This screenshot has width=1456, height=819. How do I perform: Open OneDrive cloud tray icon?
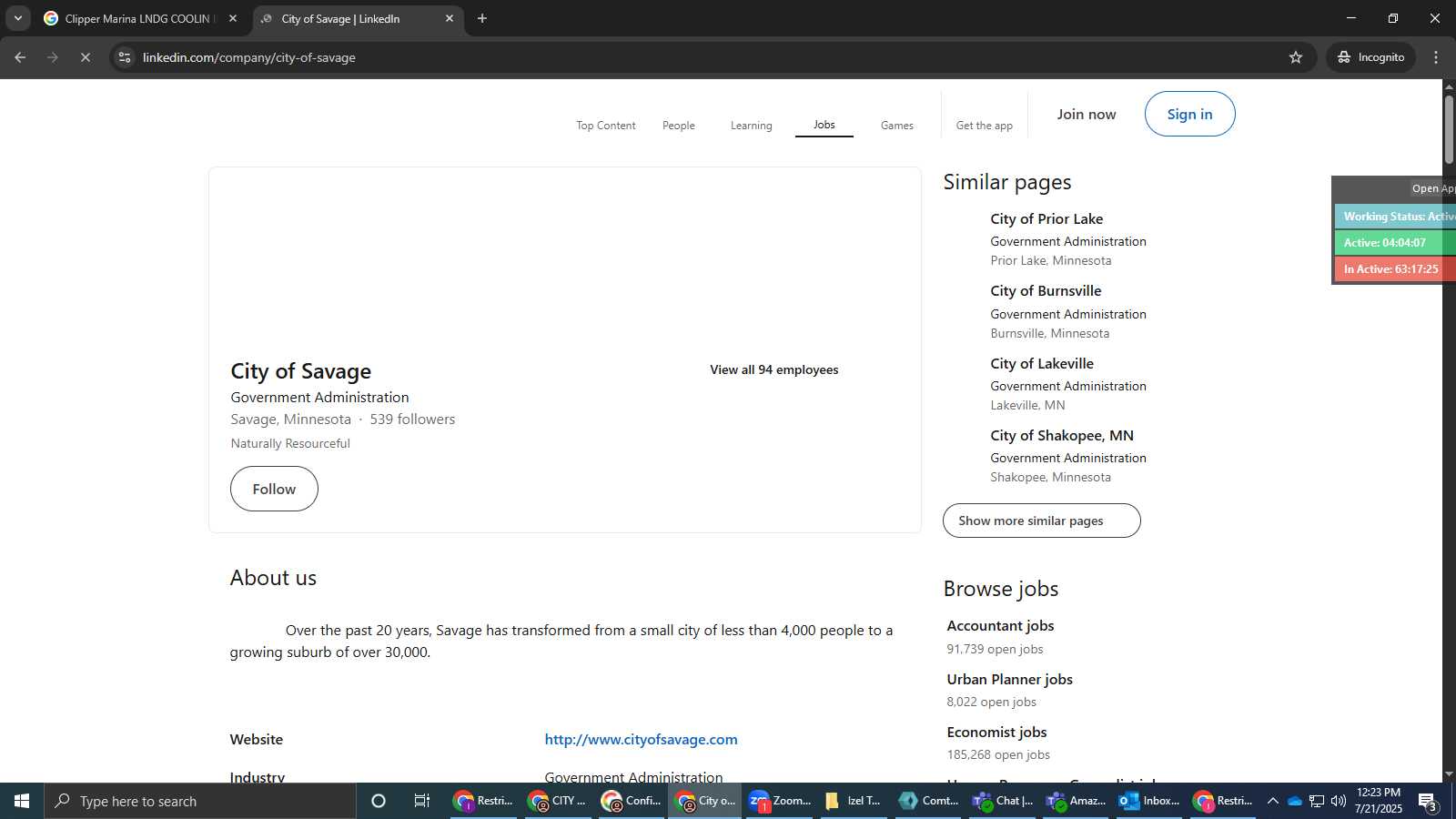tap(1294, 801)
